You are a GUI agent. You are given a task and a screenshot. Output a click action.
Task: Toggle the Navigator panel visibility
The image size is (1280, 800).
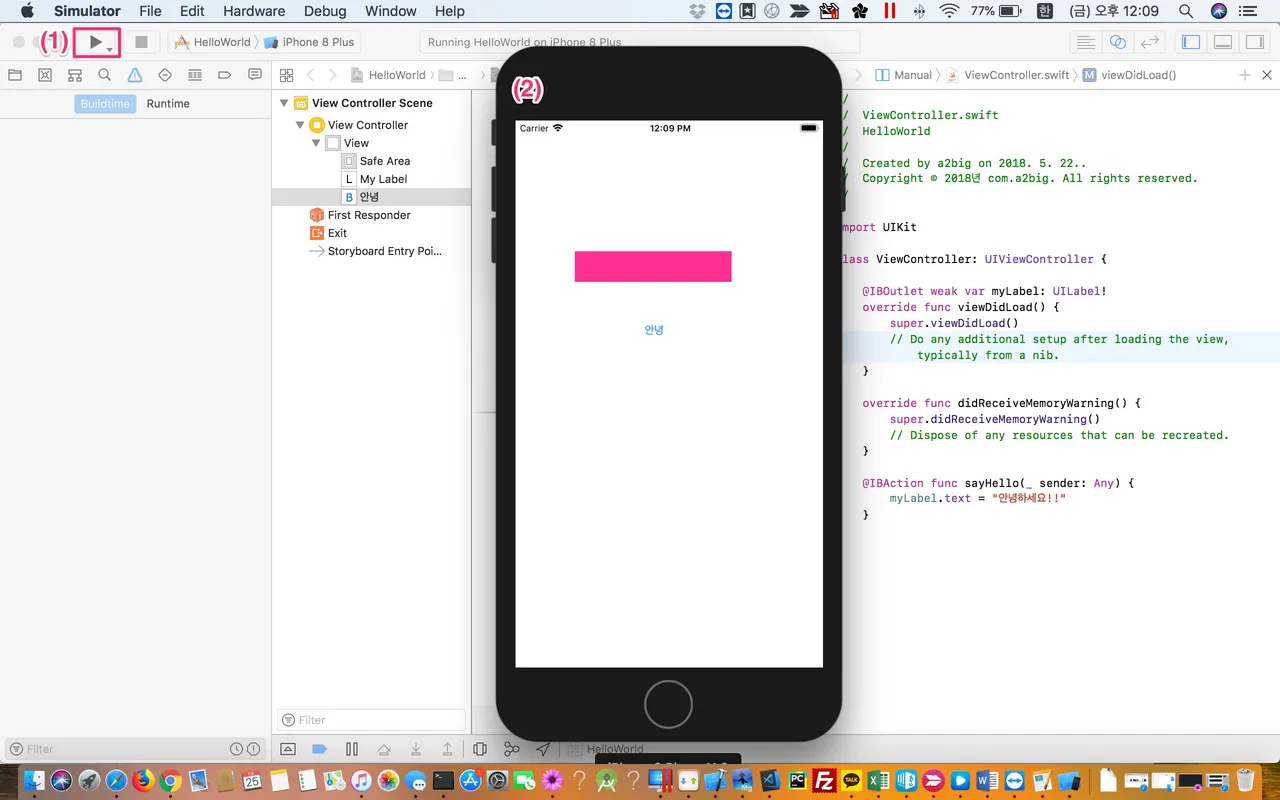1191,43
